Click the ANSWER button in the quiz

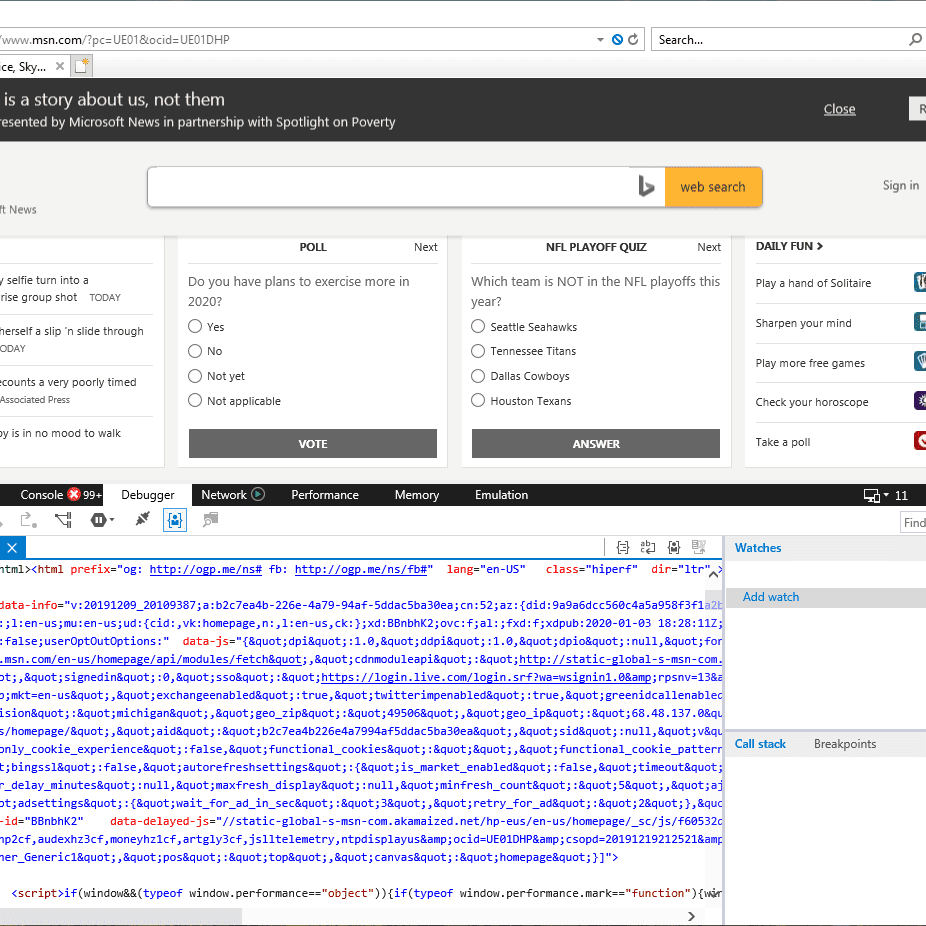click(x=596, y=444)
